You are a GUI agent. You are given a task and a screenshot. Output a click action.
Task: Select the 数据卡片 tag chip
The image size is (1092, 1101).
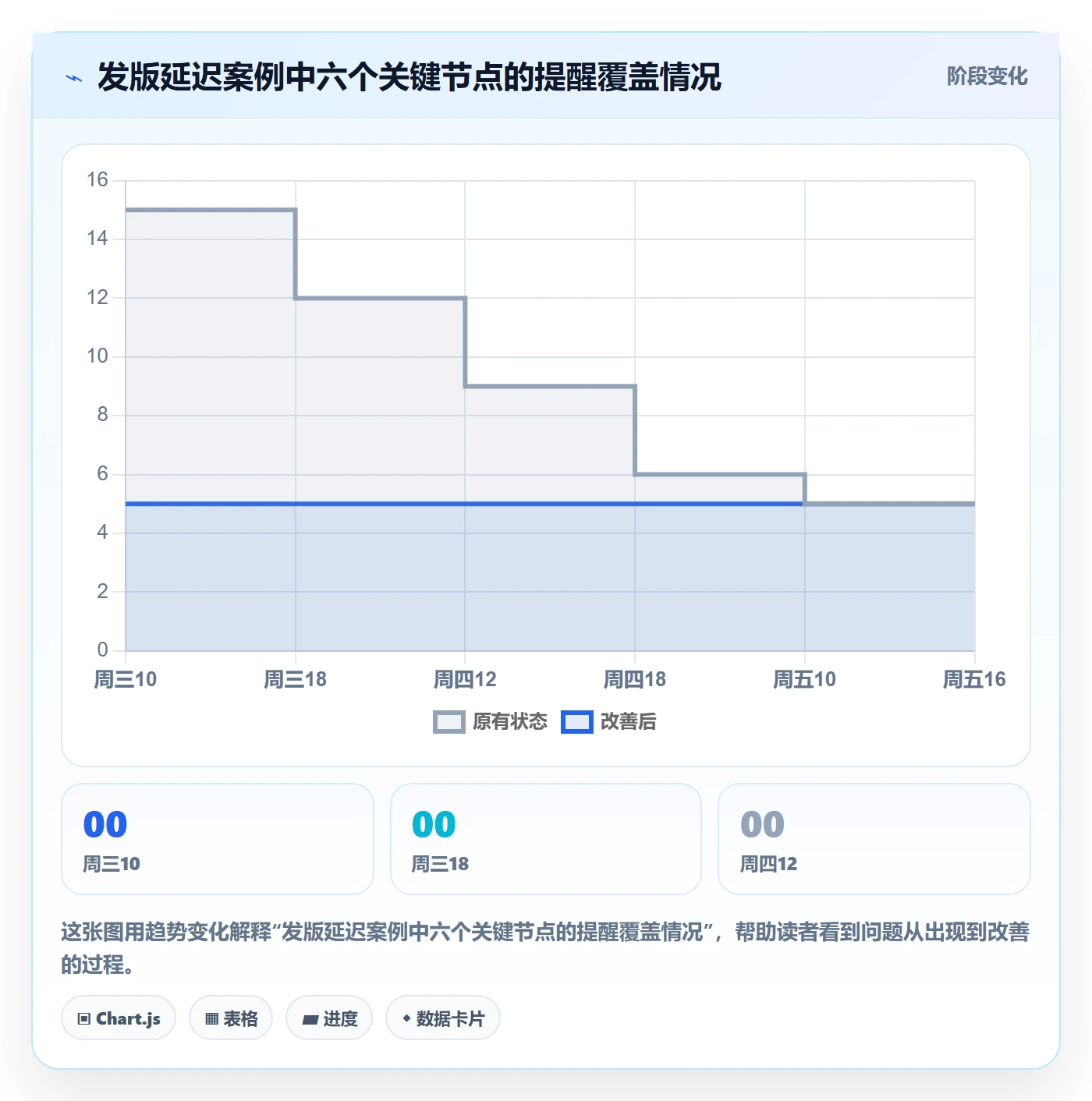tap(442, 1018)
